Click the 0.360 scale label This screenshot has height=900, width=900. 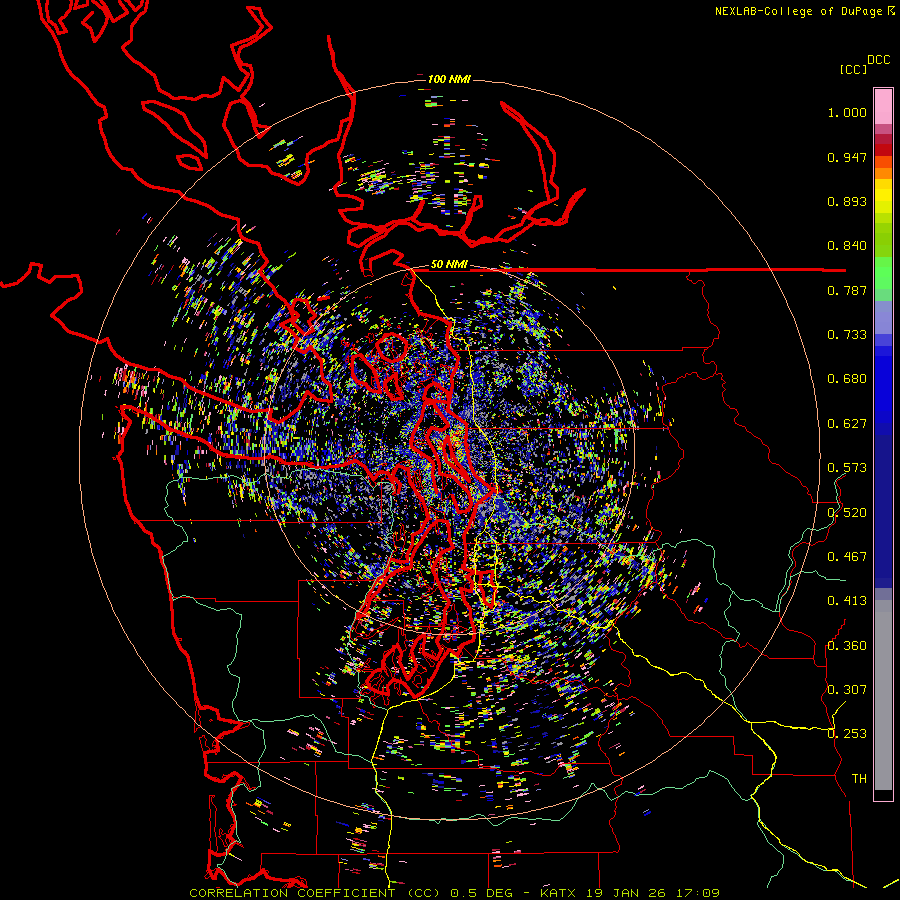tap(847, 646)
